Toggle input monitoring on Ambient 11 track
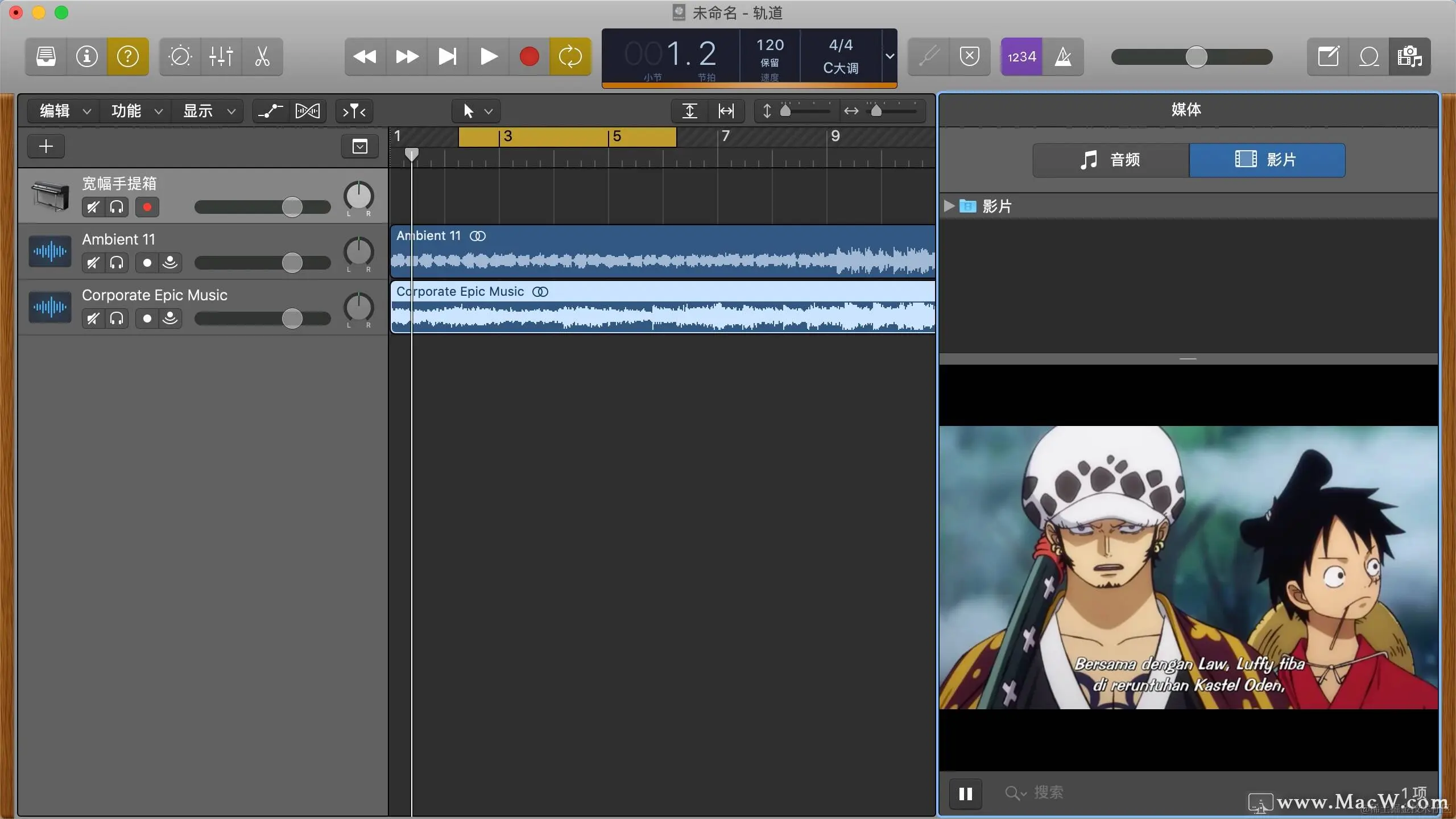Viewport: 1456px width, 819px height. (x=170, y=263)
